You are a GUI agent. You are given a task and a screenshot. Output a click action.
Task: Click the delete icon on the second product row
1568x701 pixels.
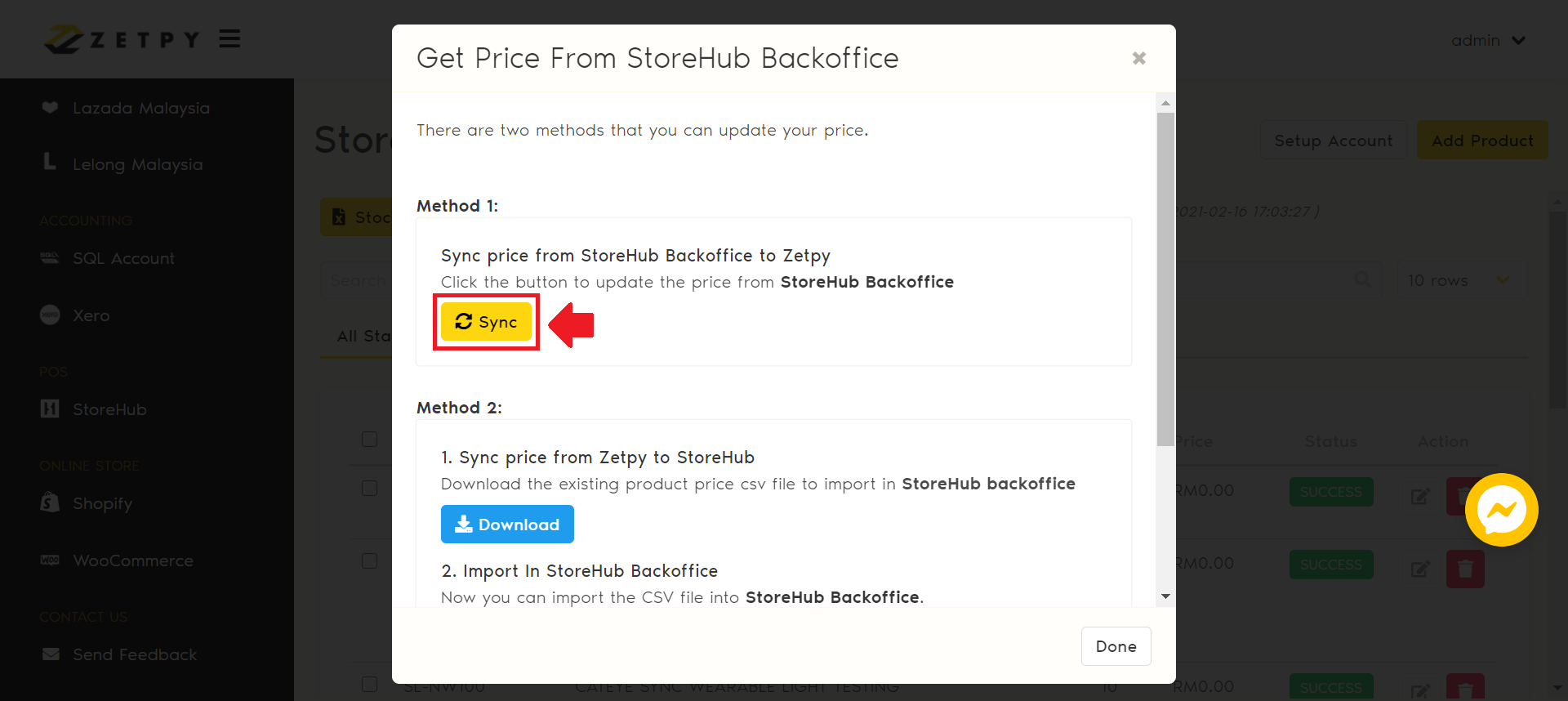tap(1464, 569)
